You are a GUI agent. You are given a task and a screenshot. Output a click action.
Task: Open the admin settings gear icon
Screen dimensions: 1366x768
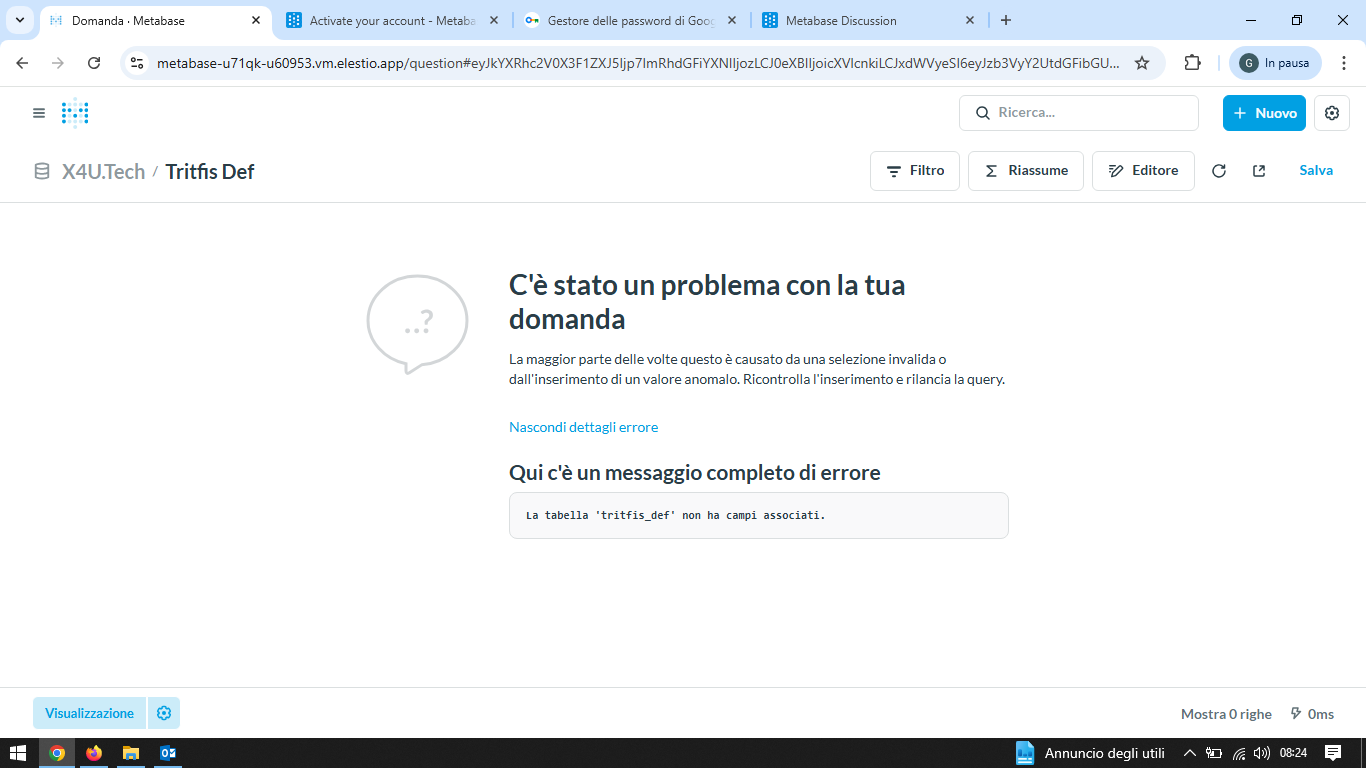coord(1331,113)
